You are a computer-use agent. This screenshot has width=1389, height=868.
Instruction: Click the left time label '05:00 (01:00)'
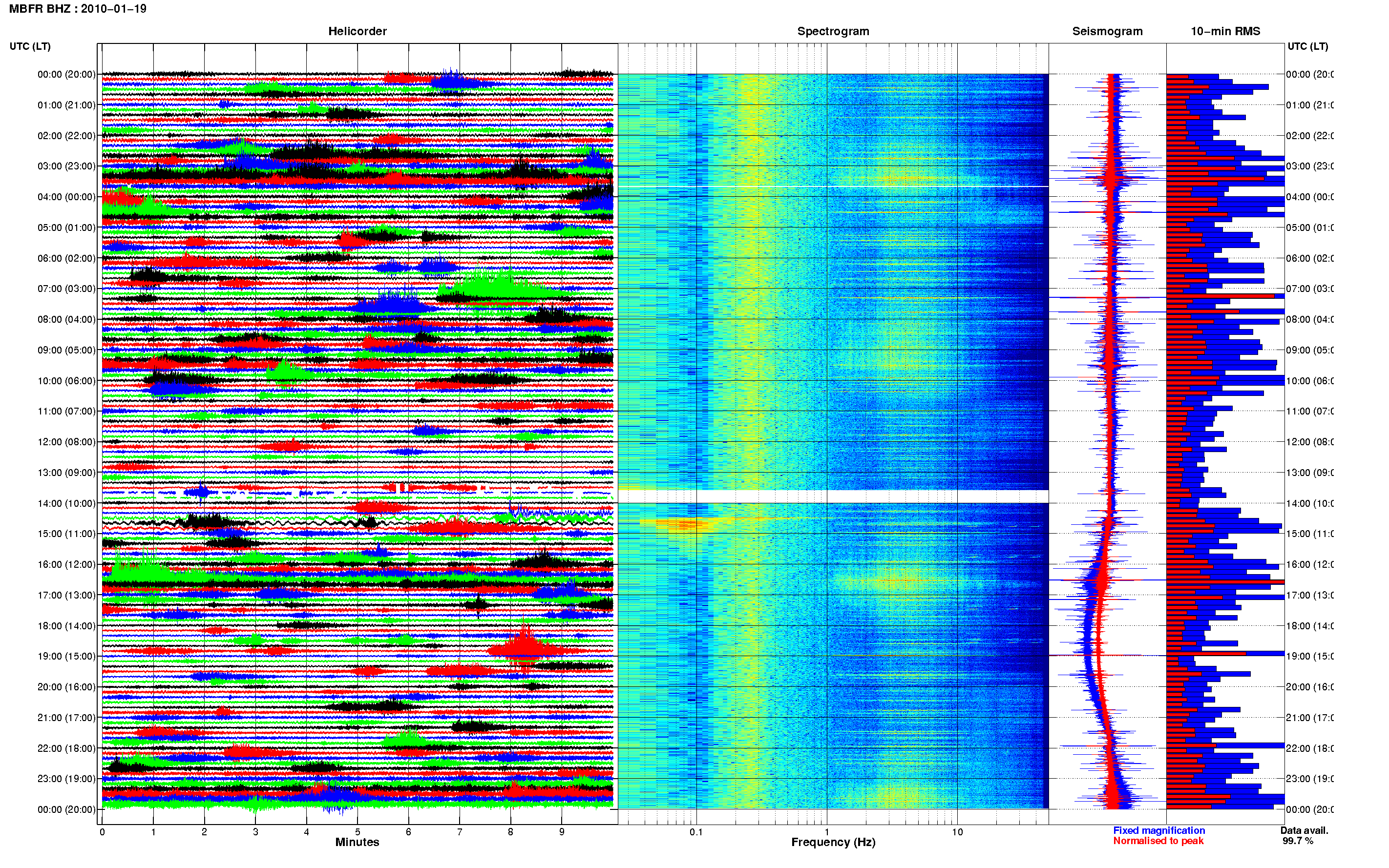tap(66, 227)
